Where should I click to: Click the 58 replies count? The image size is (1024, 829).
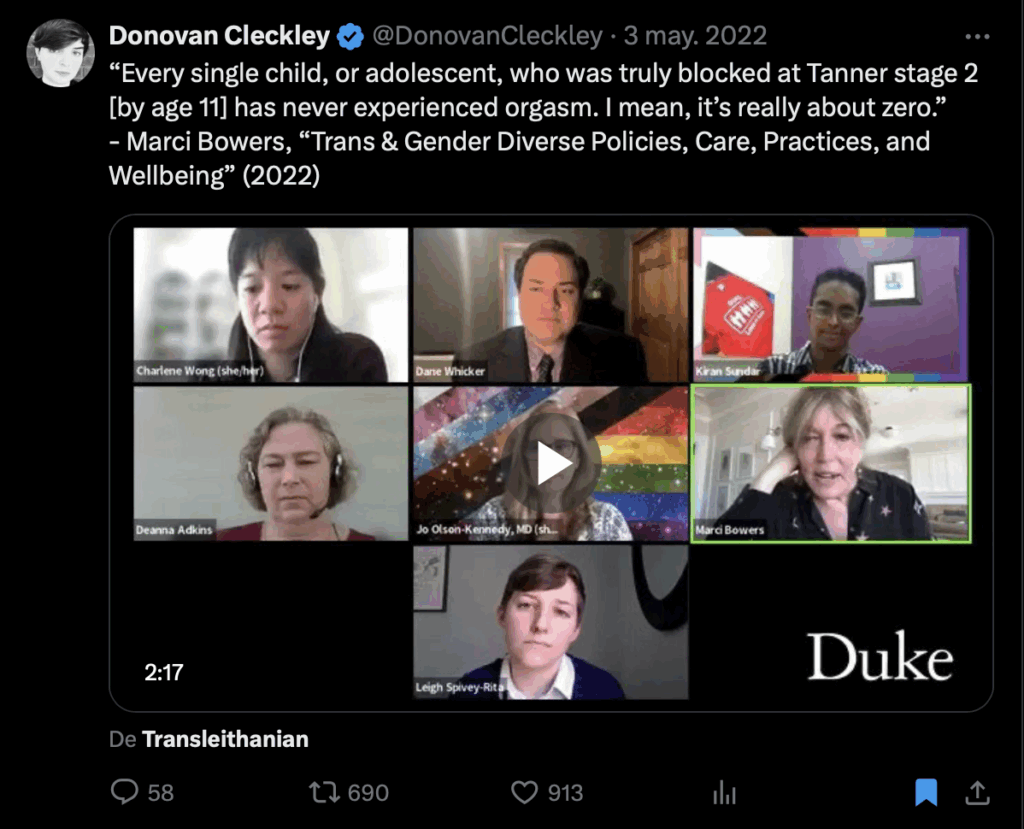[x=161, y=792]
